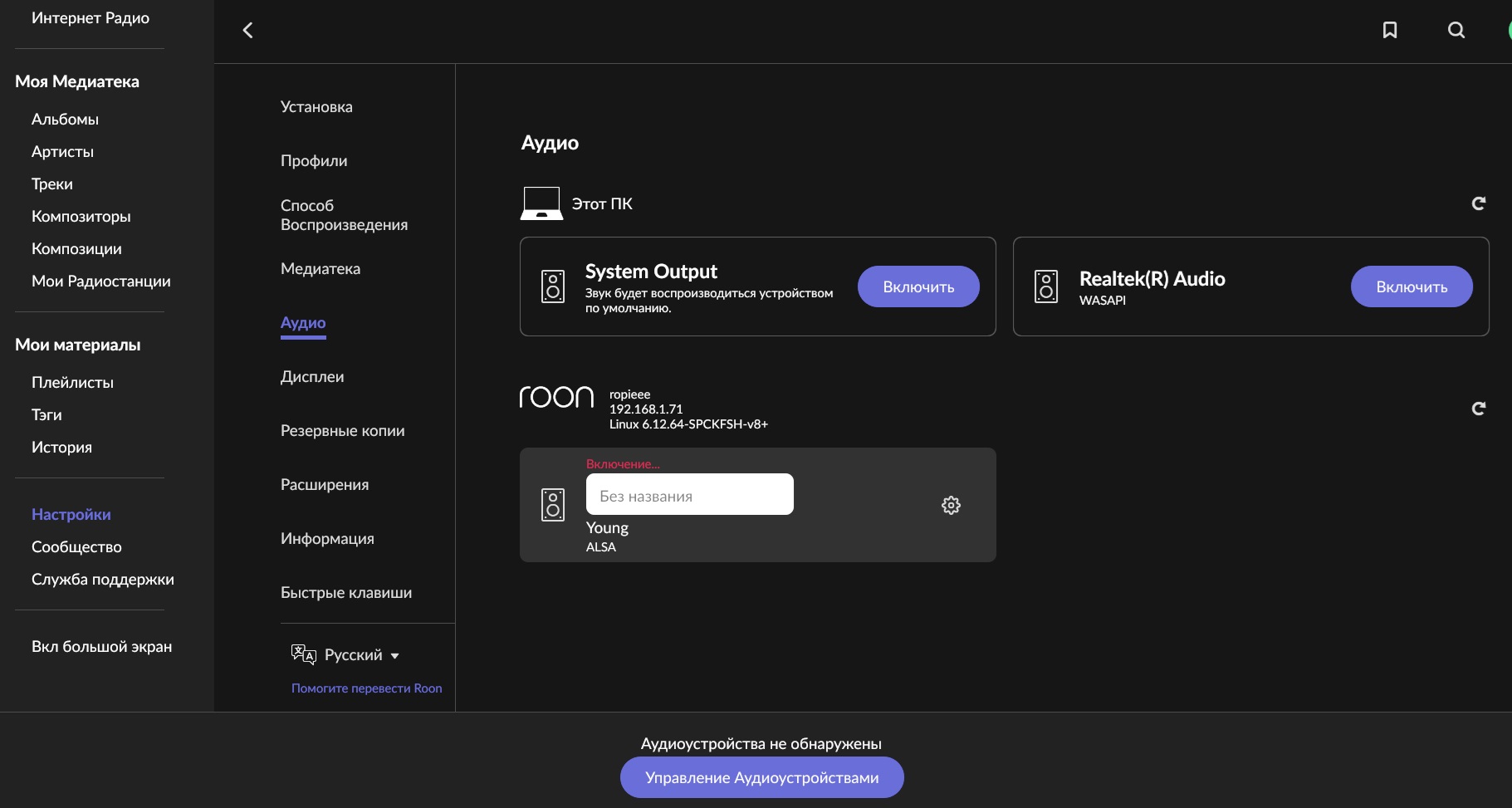
Task: Click the ropieee host name
Action: [x=629, y=394]
